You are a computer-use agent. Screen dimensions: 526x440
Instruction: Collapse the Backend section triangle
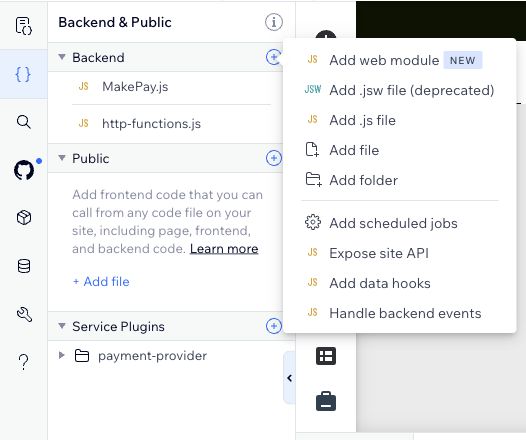(x=62, y=57)
